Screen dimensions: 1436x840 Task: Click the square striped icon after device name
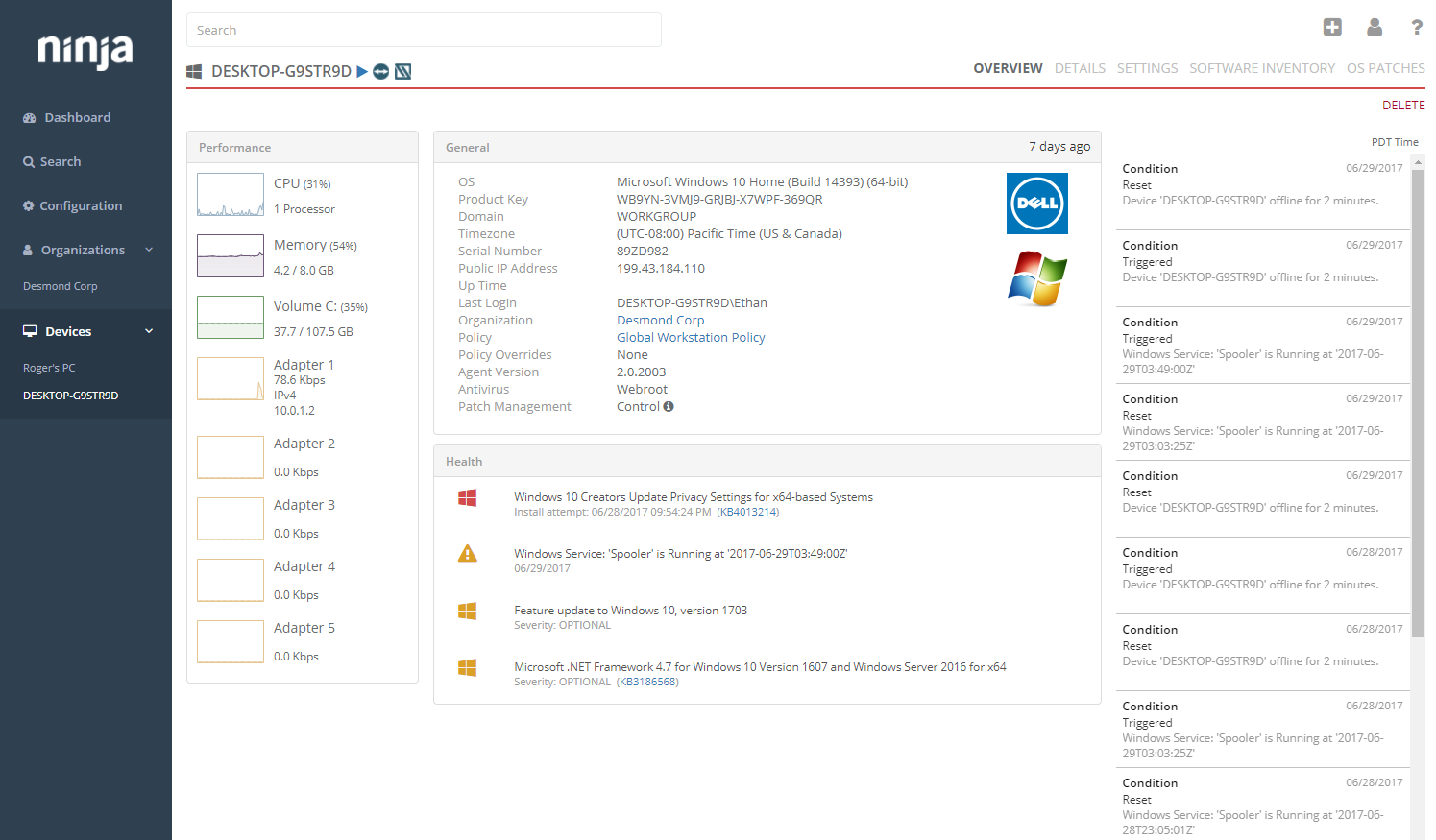pyautogui.click(x=403, y=71)
